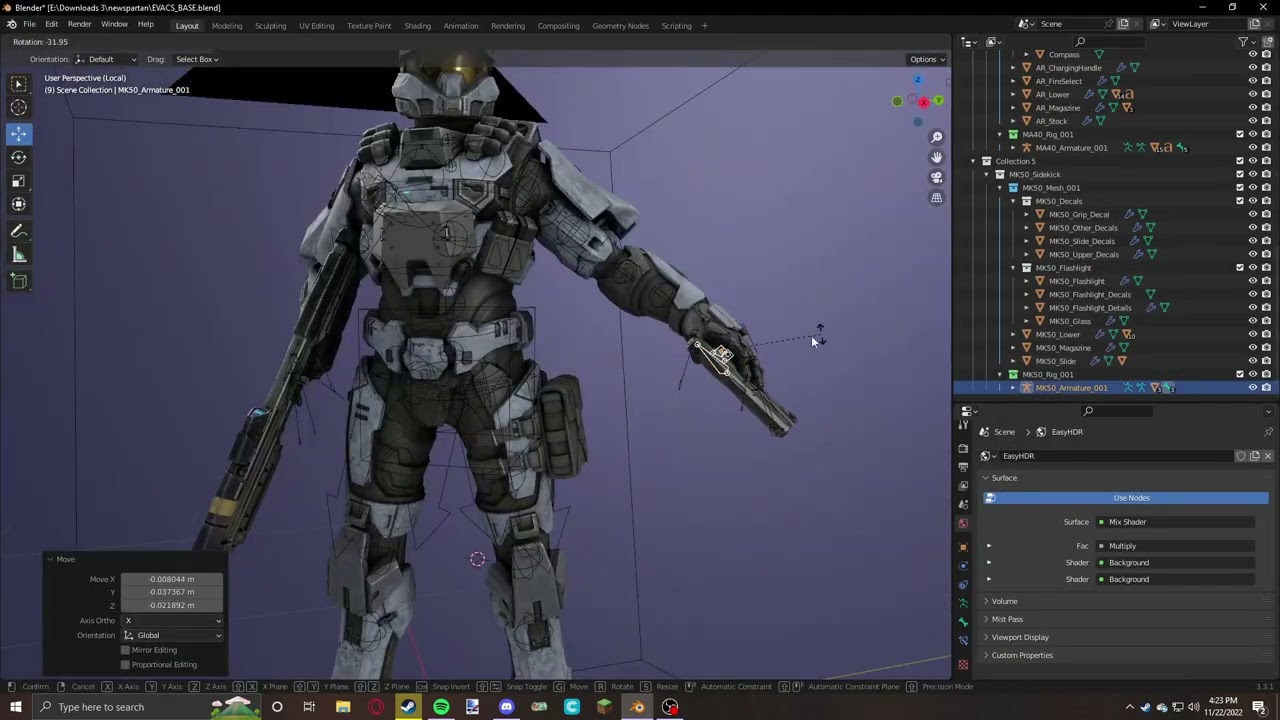1280x720 pixels.
Task: Select the Rotate tool
Action: pyautogui.click(x=19, y=157)
